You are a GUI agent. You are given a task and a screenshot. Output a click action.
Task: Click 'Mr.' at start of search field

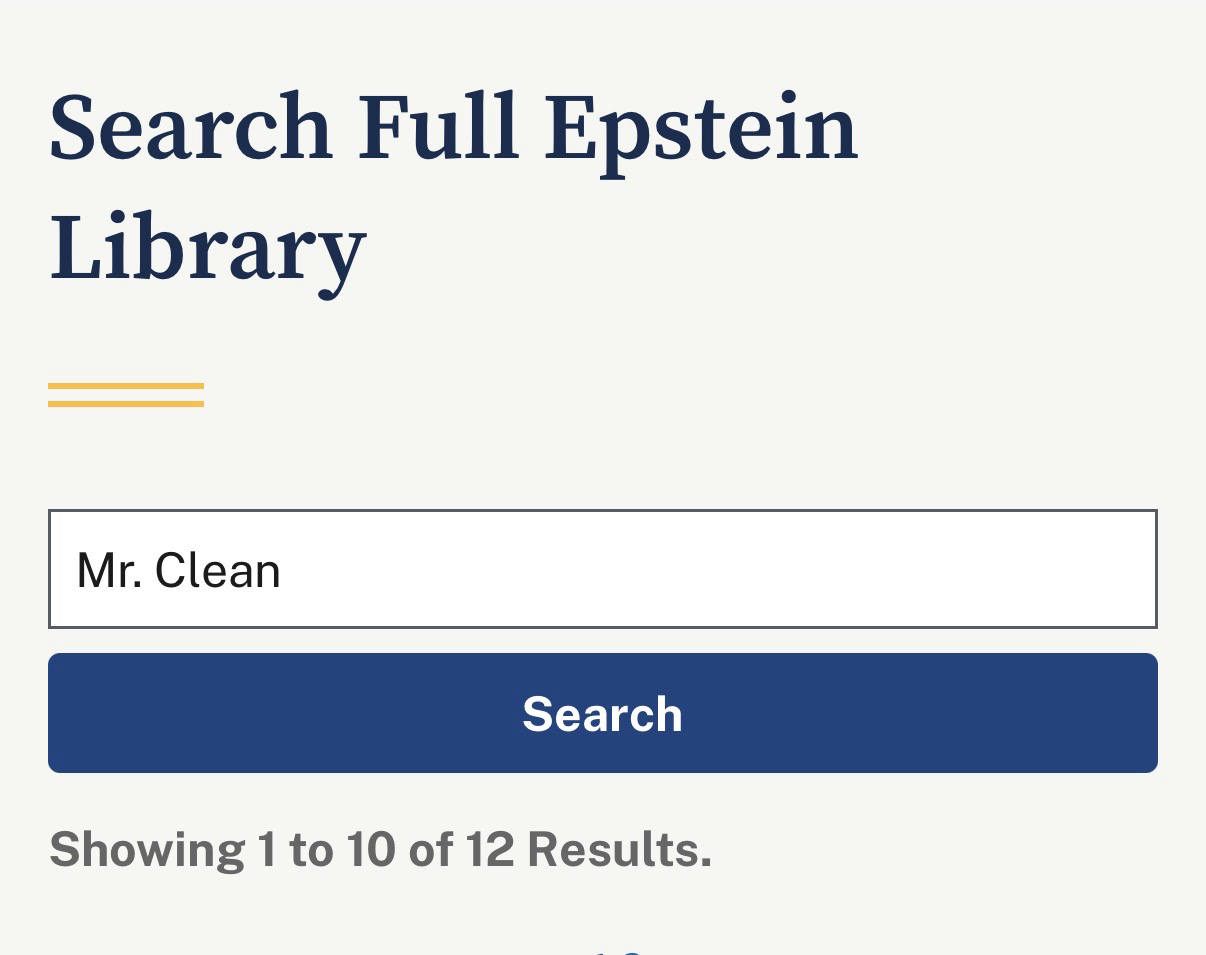pyautogui.click(x=107, y=570)
